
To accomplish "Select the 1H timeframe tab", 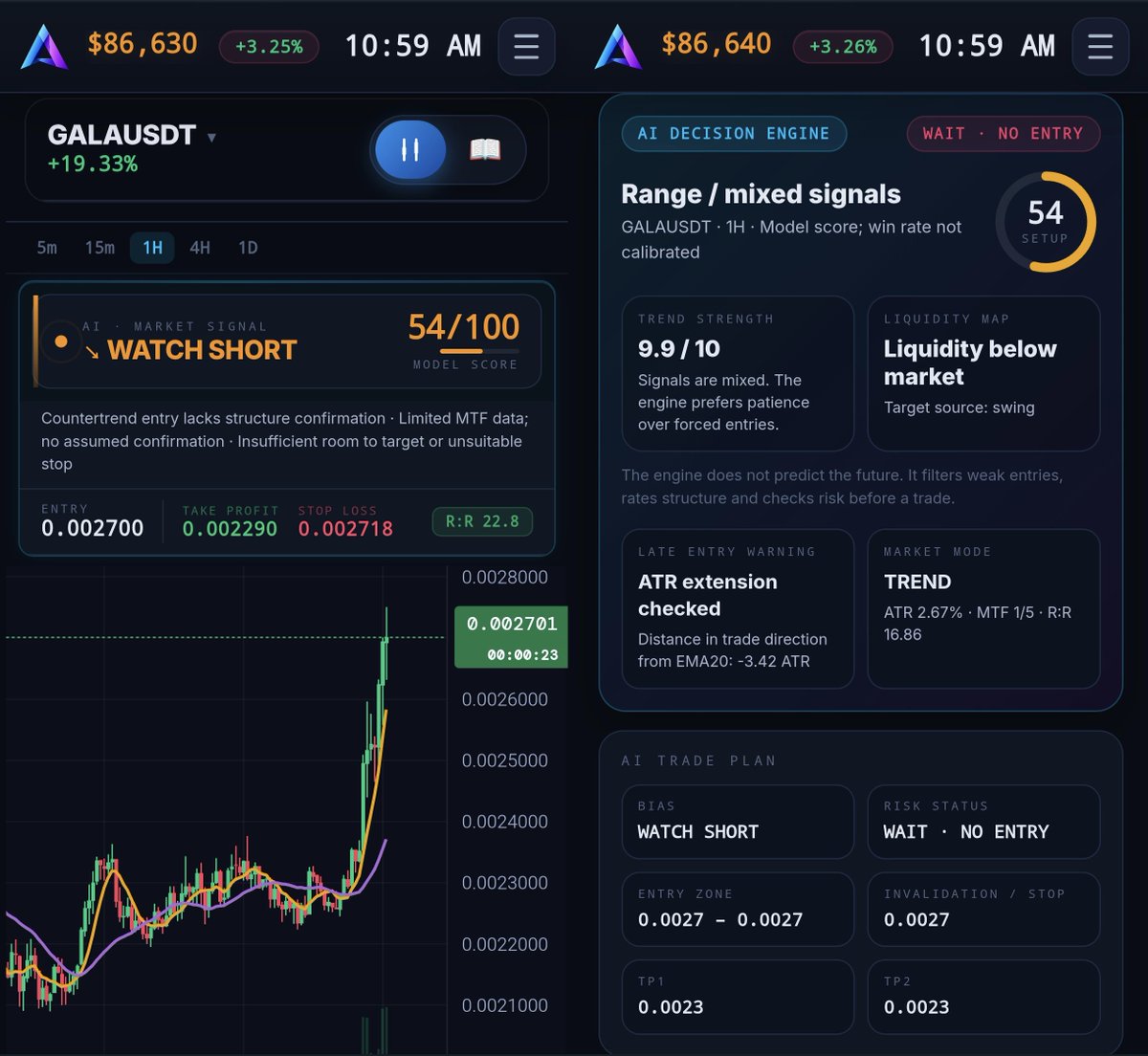I will [152, 248].
